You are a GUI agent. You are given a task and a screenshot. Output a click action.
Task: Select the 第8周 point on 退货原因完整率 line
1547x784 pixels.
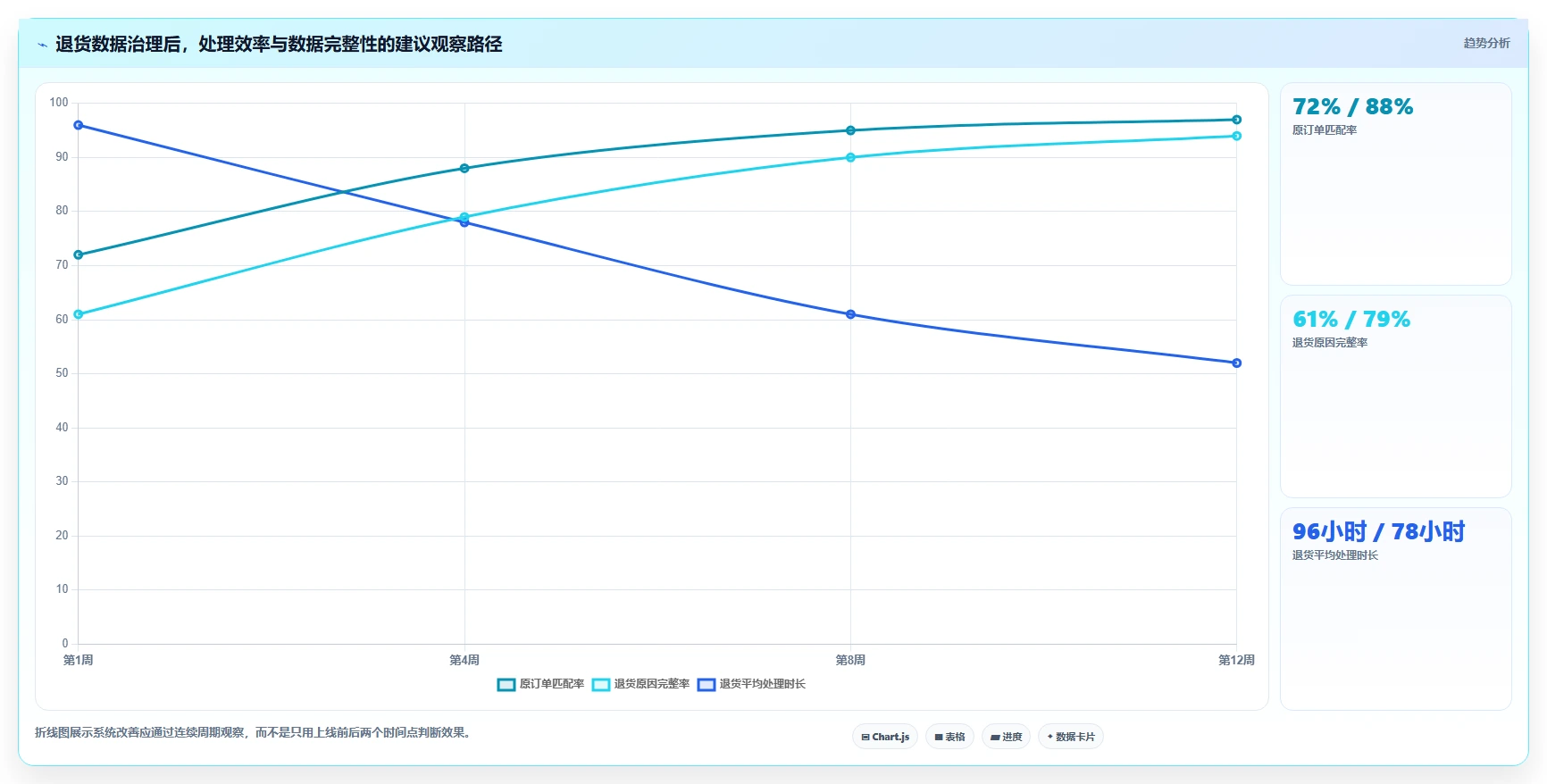[x=850, y=157]
